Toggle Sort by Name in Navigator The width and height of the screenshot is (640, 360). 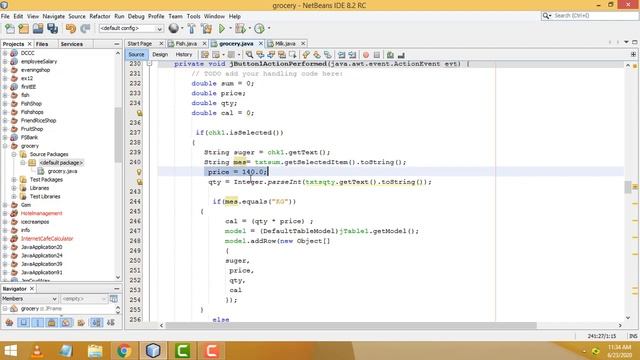(96, 323)
